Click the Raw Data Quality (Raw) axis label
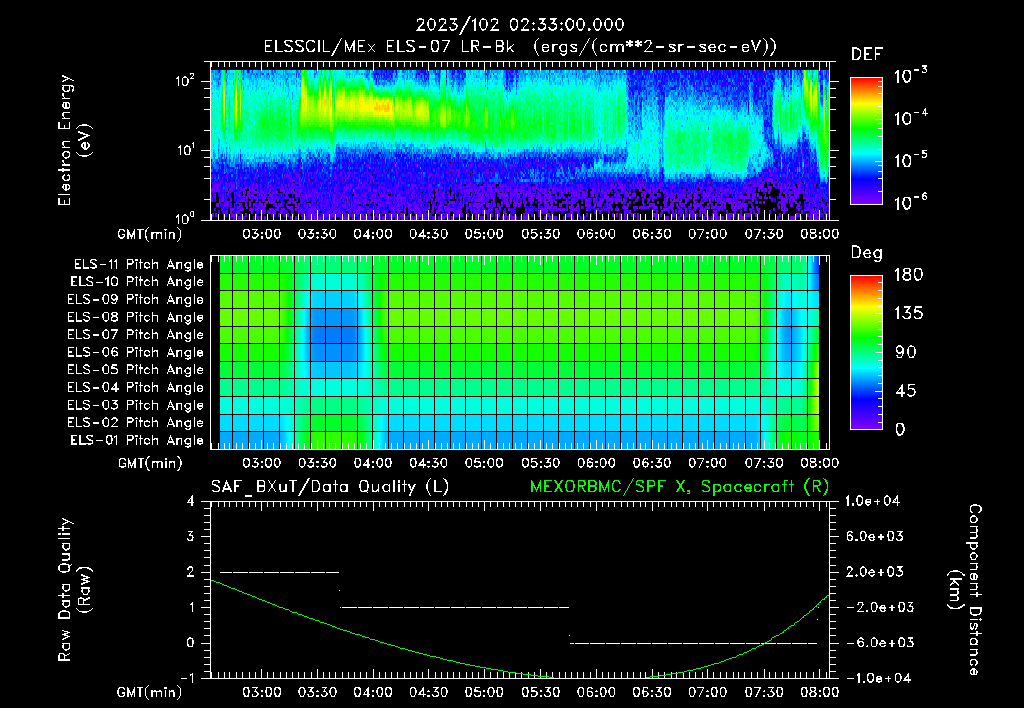Viewport: 1024px width, 708px height. pos(74,590)
